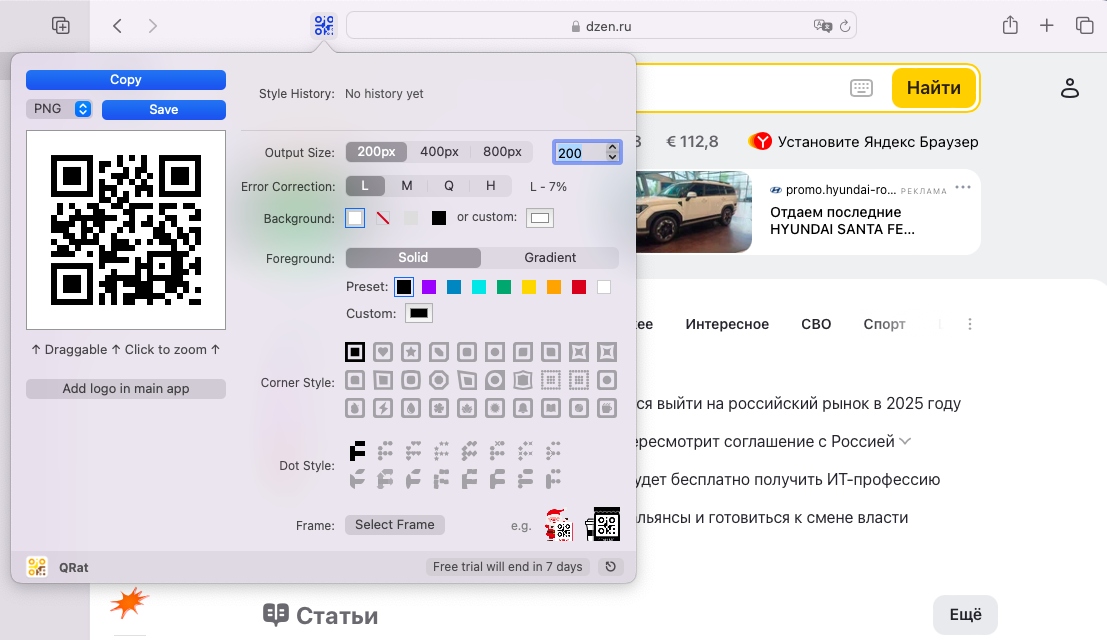Click the Ещё button
The width and height of the screenshot is (1107, 640).
[965, 615]
